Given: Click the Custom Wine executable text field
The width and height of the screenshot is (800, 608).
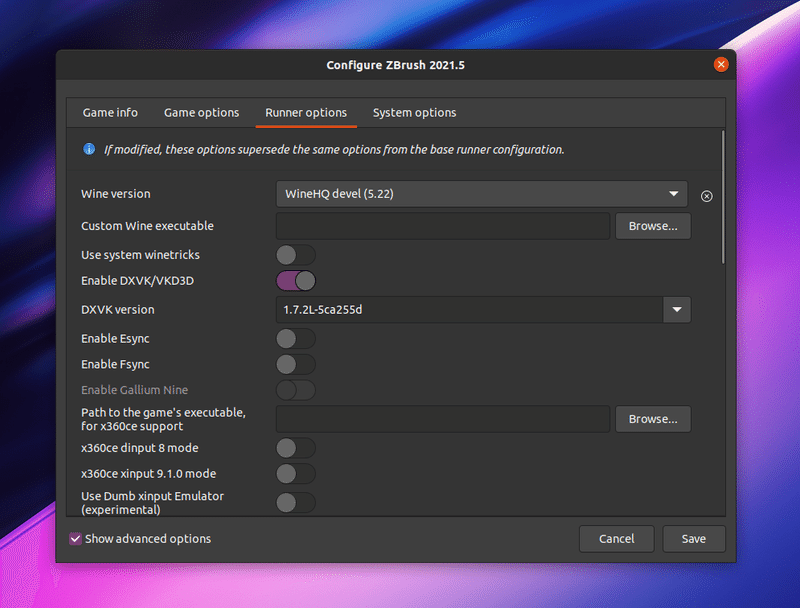Looking at the screenshot, I should click(x=443, y=226).
